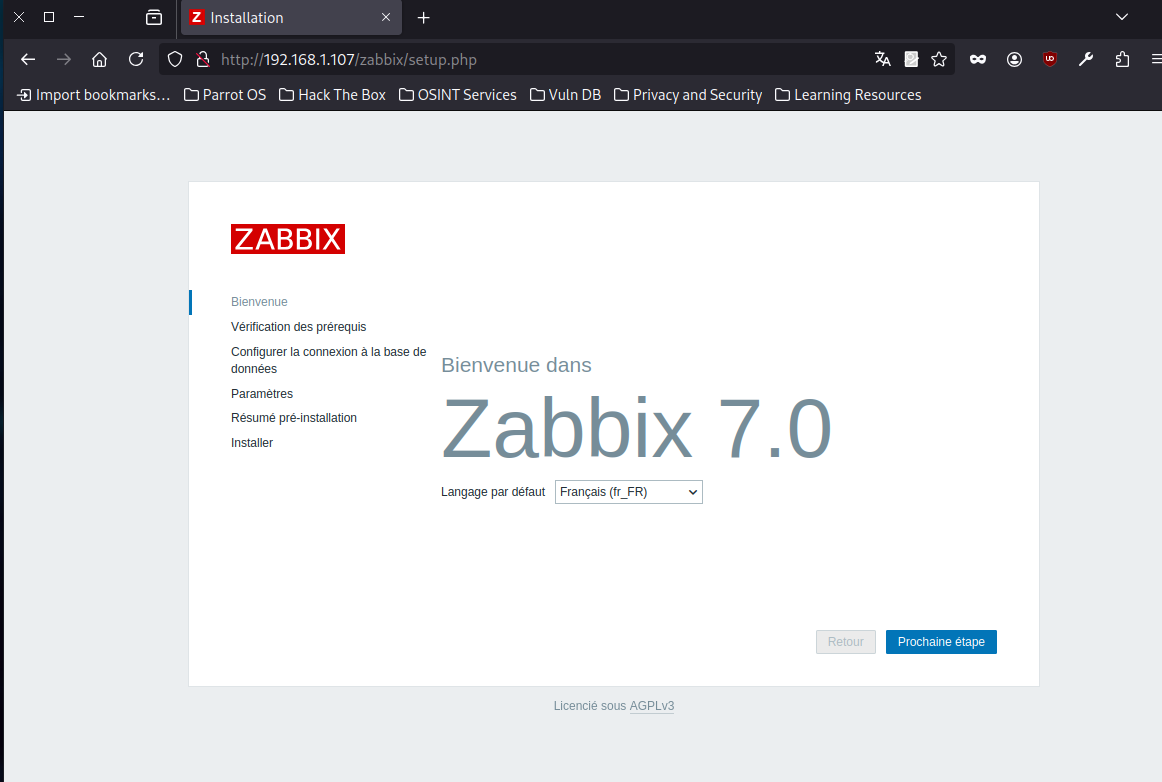The height and width of the screenshot is (782, 1162).
Task: Select Vérification des prérequis step
Action: point(299,327)
